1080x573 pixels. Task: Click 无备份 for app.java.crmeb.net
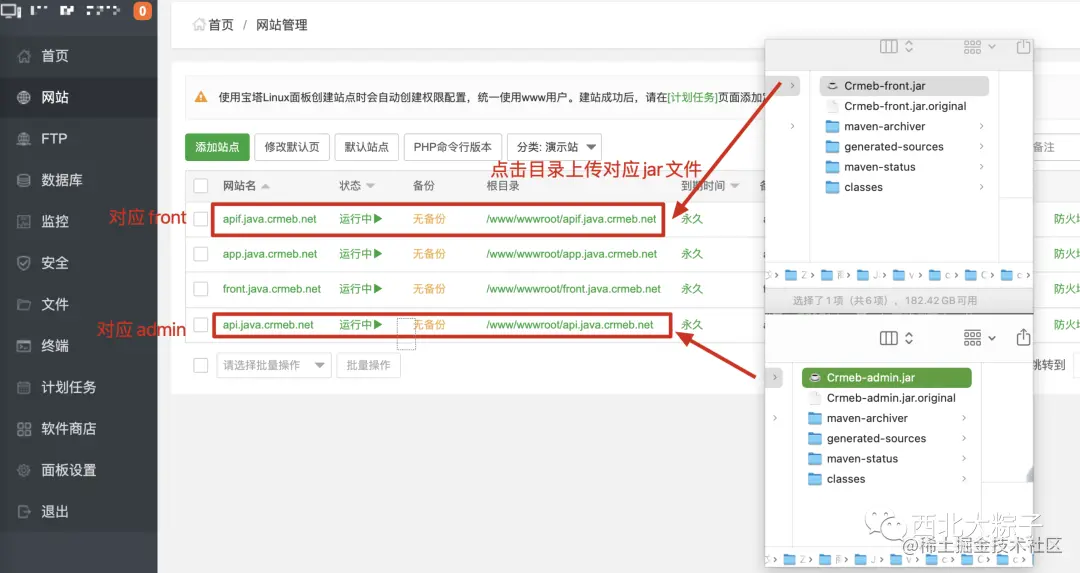click(x=429, y=254)
